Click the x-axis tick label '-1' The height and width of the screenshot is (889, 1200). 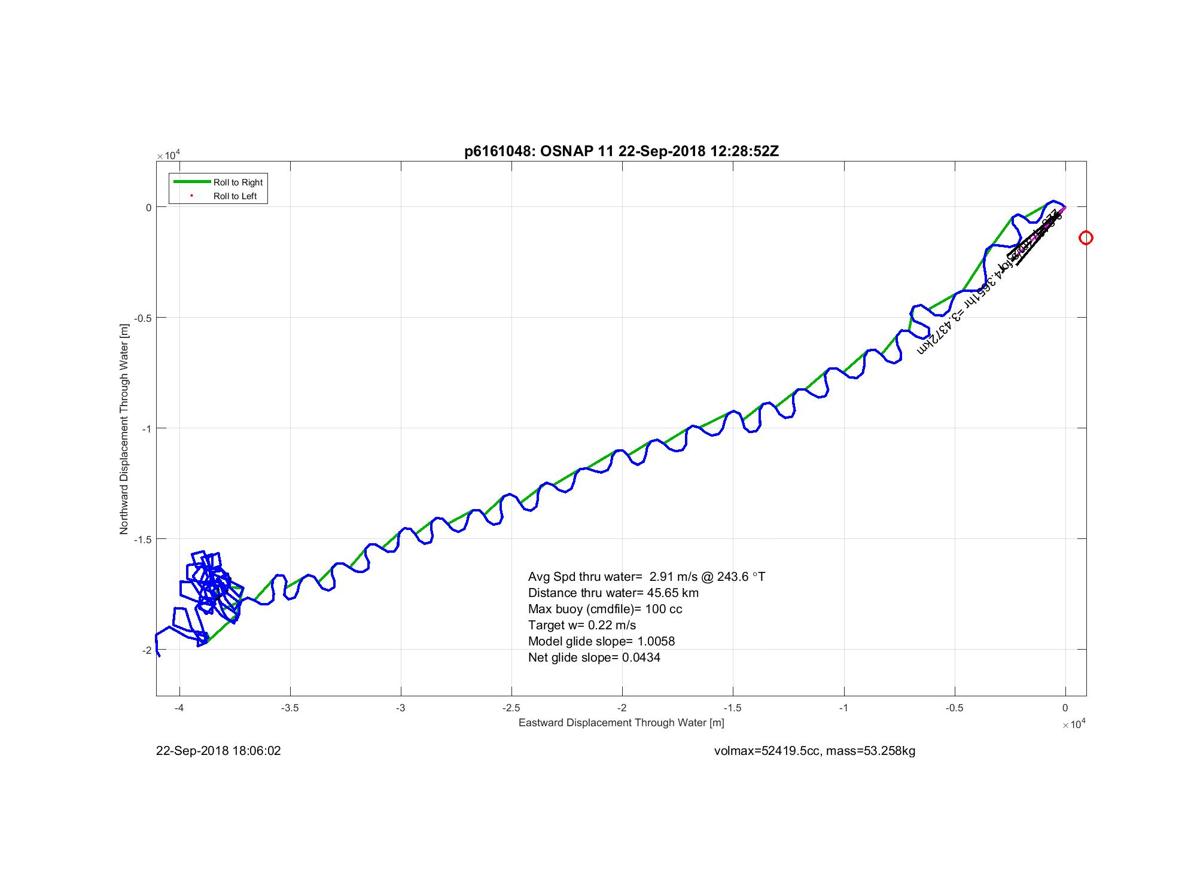[x=843, y=708]
